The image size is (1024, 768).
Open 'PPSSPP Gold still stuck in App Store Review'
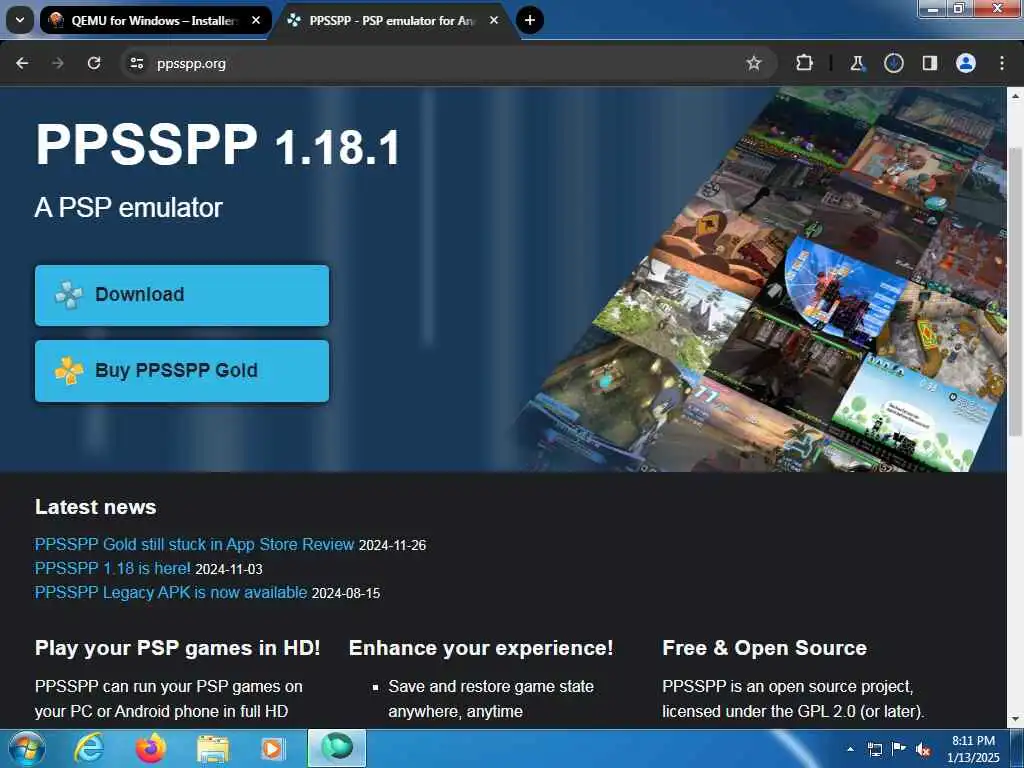[194, 544]
